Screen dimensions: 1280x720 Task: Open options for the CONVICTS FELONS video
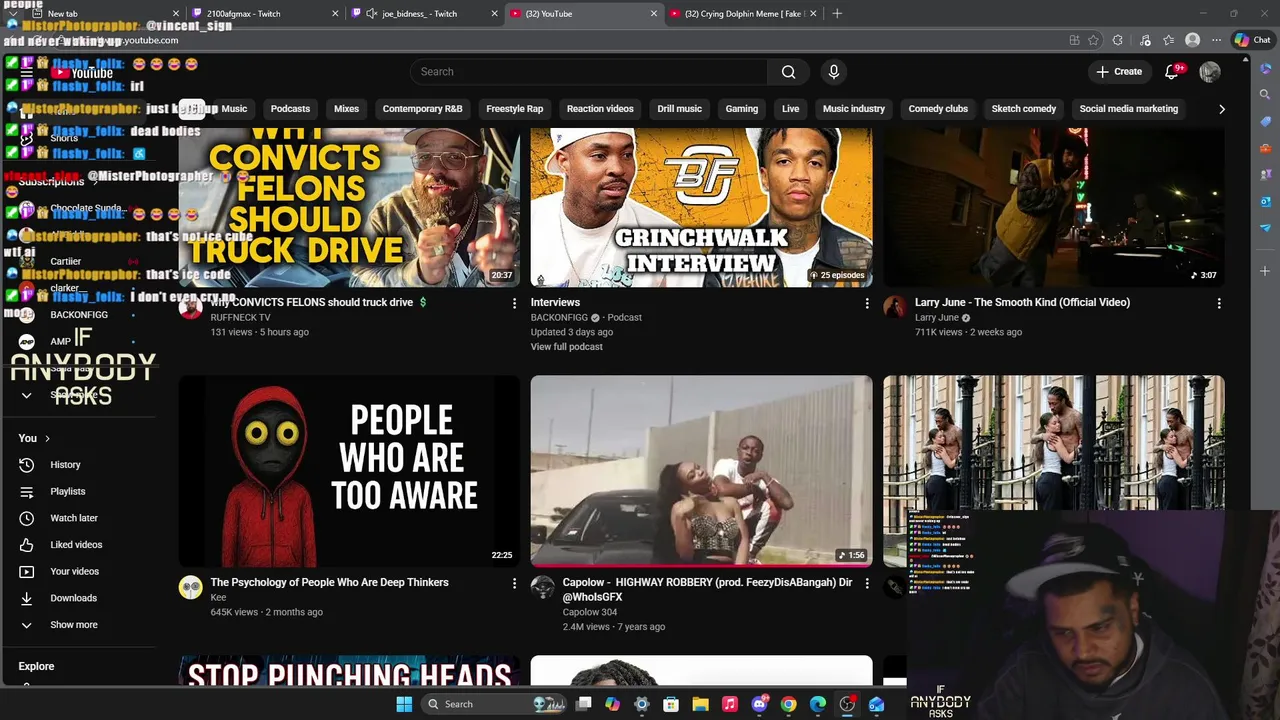[x=515, y=303]
